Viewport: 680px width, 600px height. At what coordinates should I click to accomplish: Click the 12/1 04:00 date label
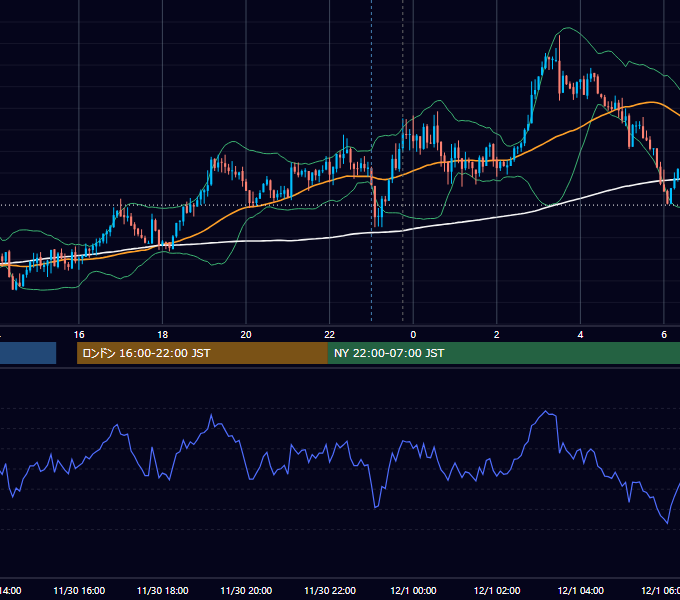pos(581,590)
